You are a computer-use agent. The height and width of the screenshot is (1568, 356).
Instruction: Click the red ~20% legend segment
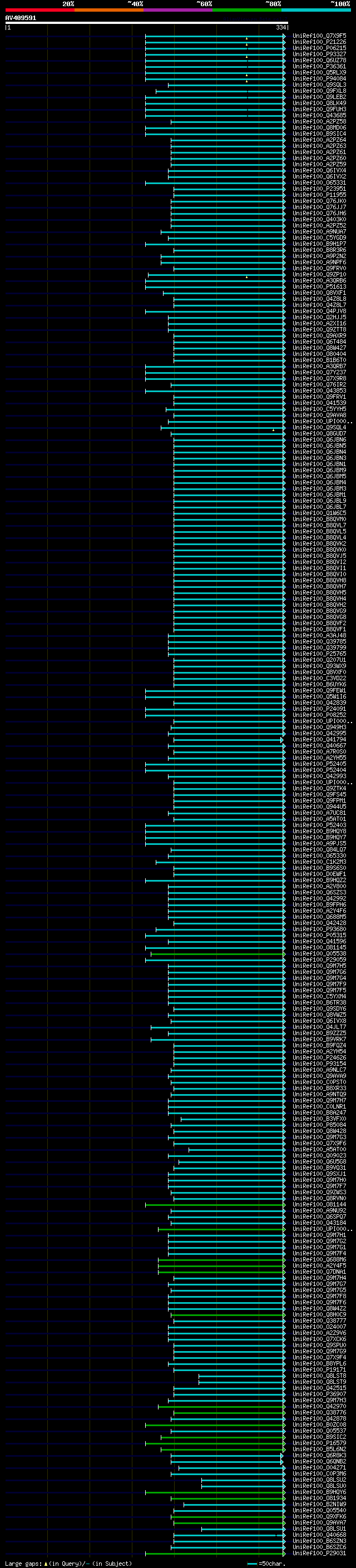39,11
